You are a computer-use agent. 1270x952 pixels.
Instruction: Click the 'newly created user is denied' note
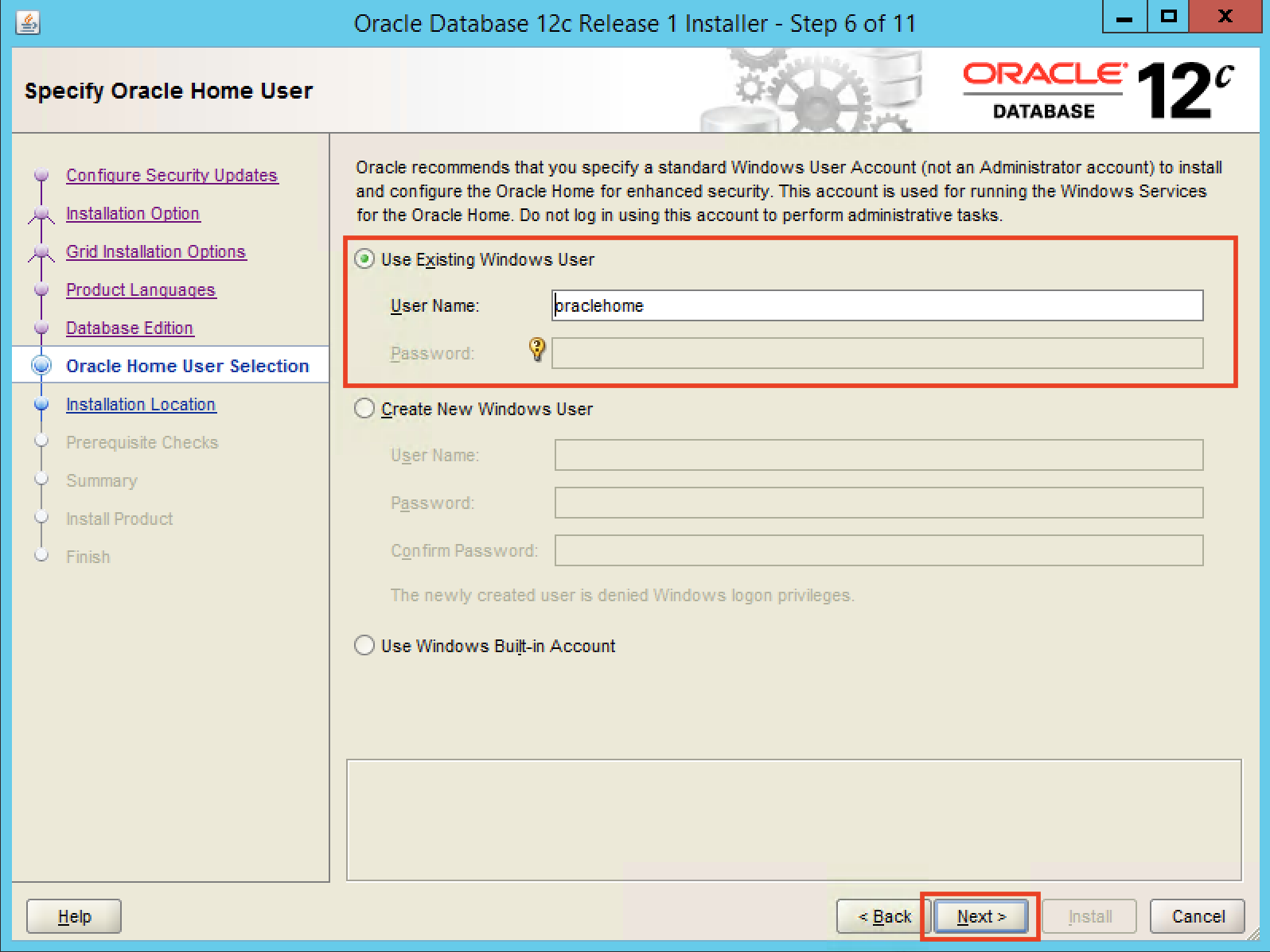(622, 595)
